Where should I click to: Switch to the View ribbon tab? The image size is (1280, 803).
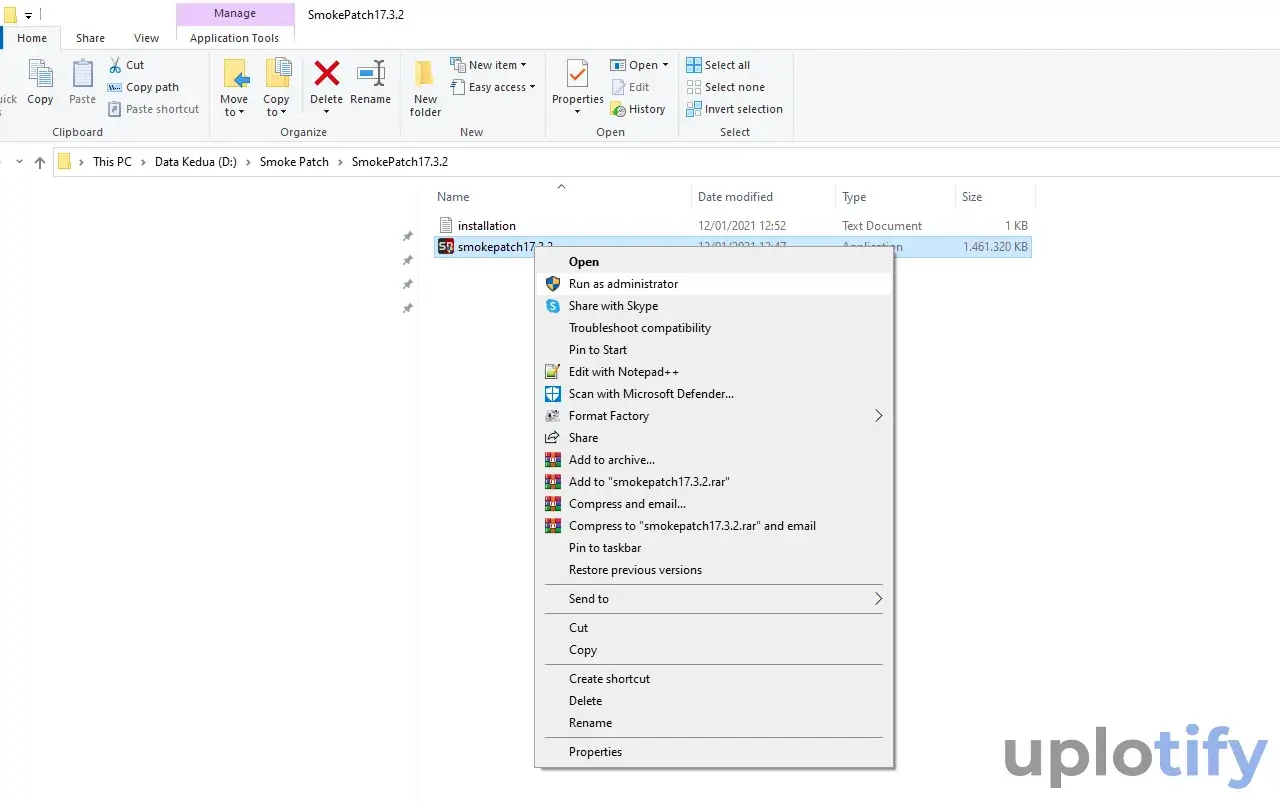[x=146, y=38]
